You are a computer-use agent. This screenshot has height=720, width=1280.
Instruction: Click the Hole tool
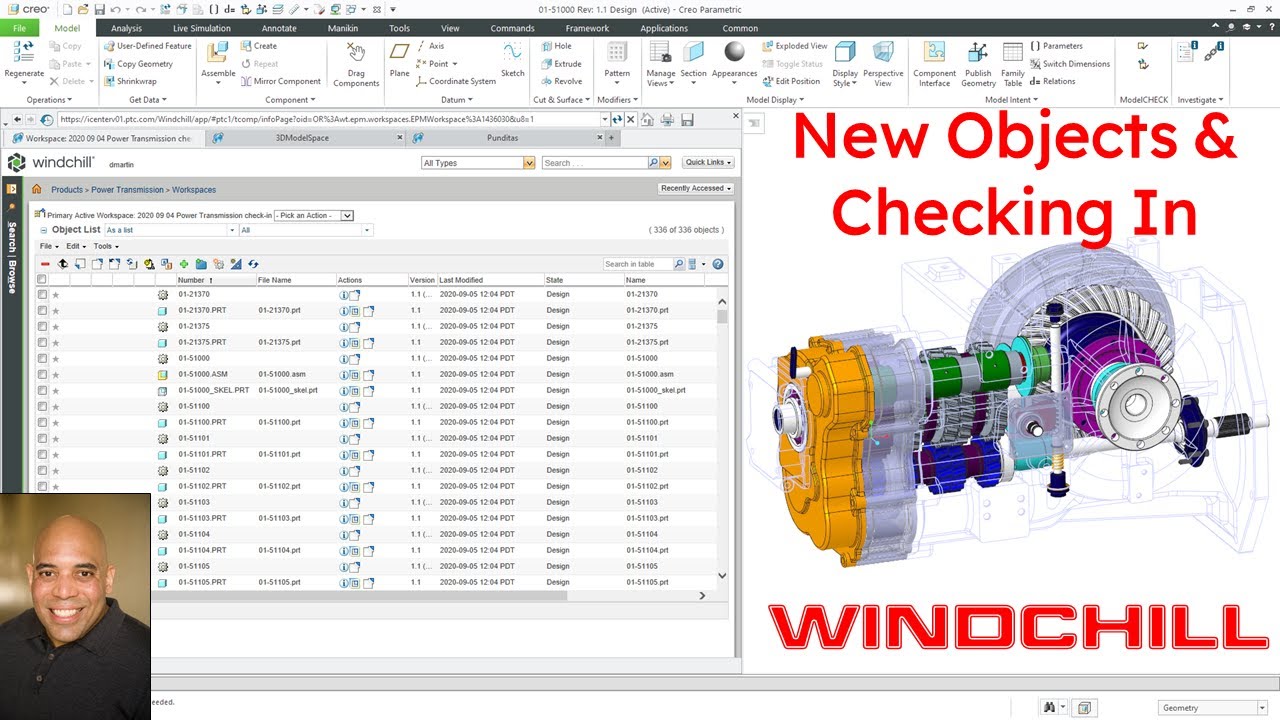tap(556, 46)
